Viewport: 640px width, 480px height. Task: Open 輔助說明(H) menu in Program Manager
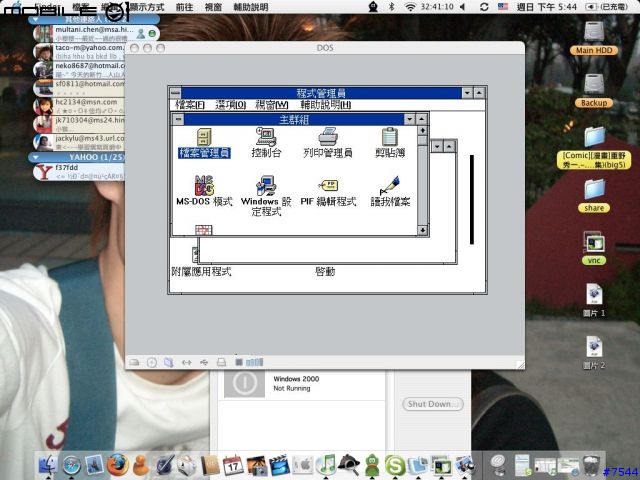tap(325, 105)
